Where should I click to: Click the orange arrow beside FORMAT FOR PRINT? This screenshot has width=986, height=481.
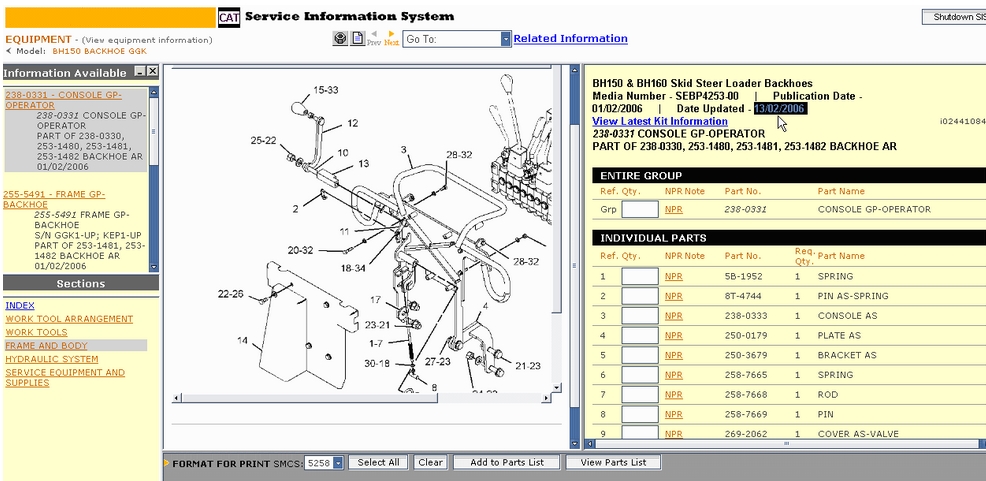click(x=167, y=463)
